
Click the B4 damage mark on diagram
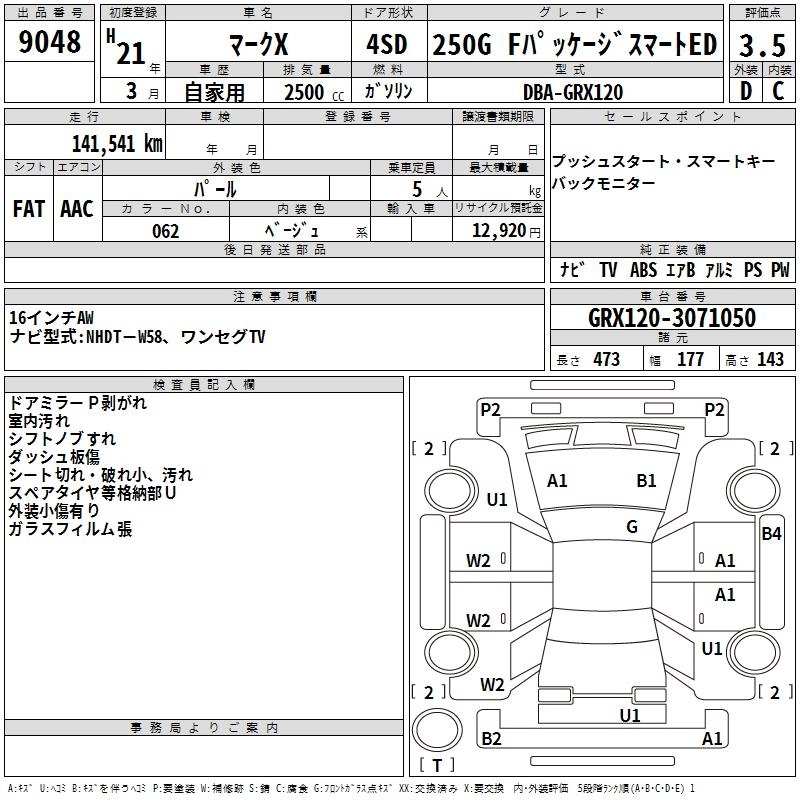click(771, 534)
